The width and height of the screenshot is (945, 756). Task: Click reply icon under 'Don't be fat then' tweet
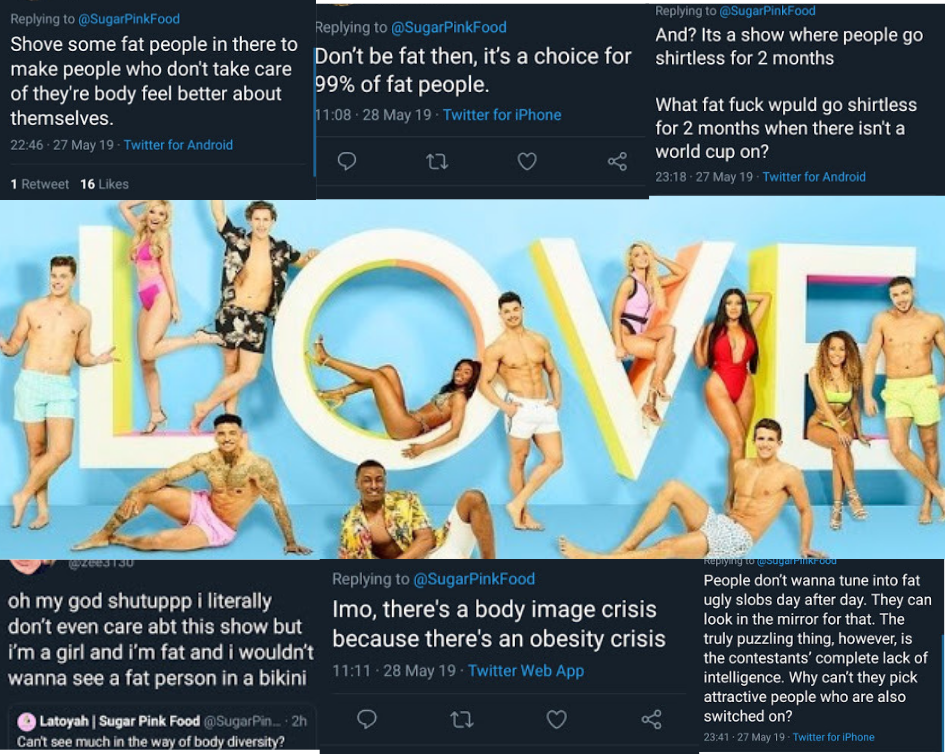347,161
